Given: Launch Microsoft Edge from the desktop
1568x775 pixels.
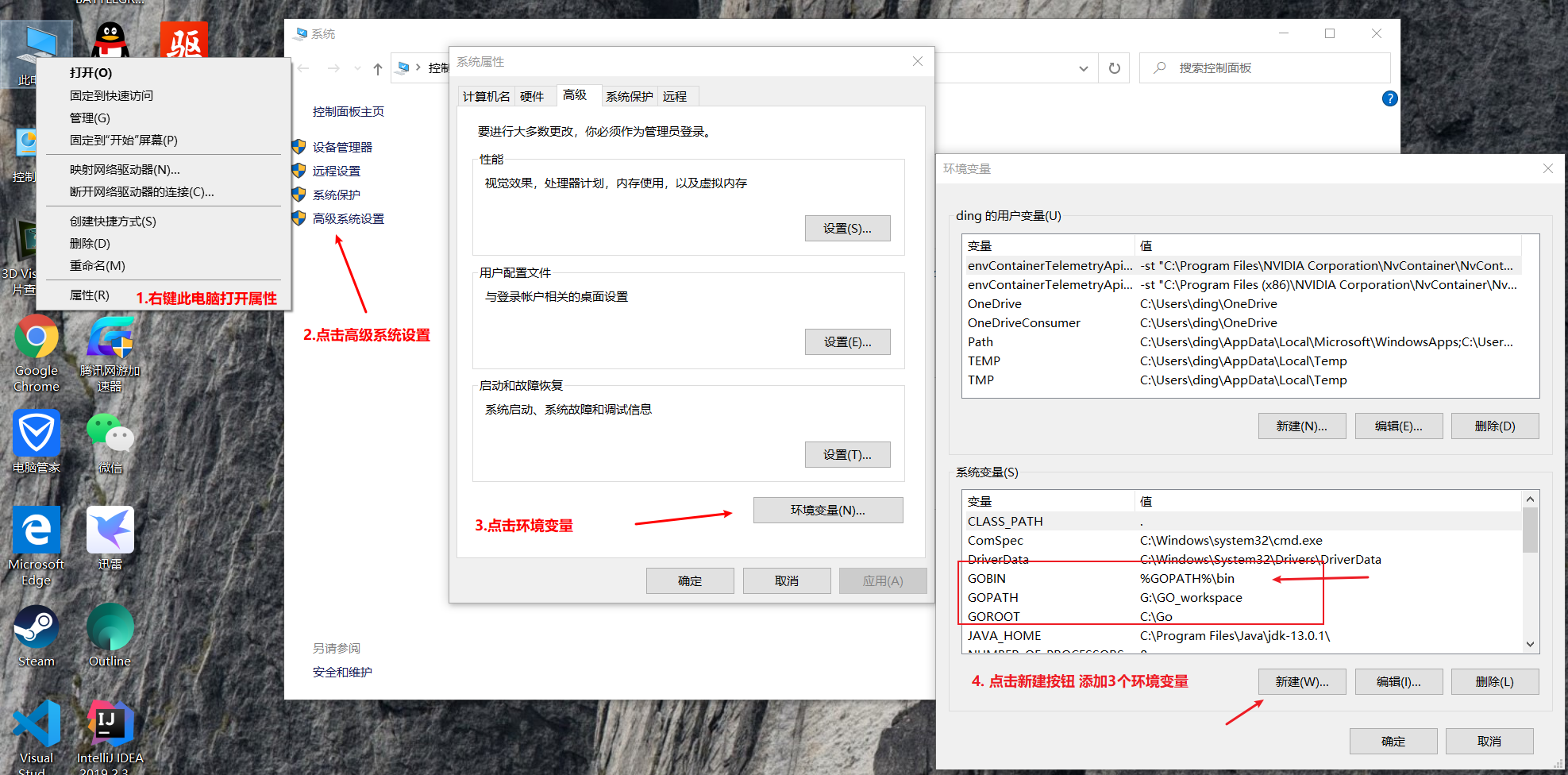Looking at the screenshot, I should click(x=36, y=528).
